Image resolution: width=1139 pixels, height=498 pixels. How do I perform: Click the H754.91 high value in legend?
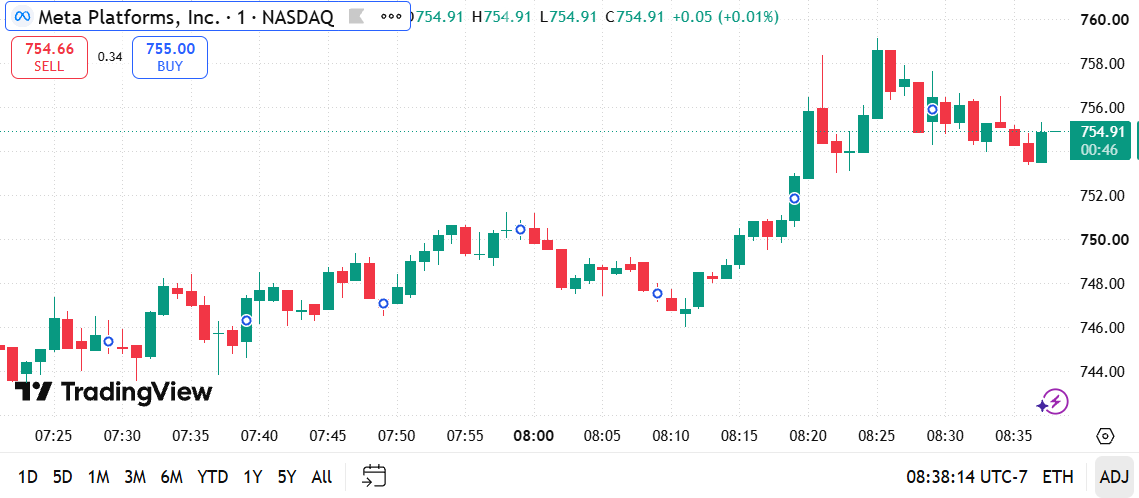coord(503,16)
